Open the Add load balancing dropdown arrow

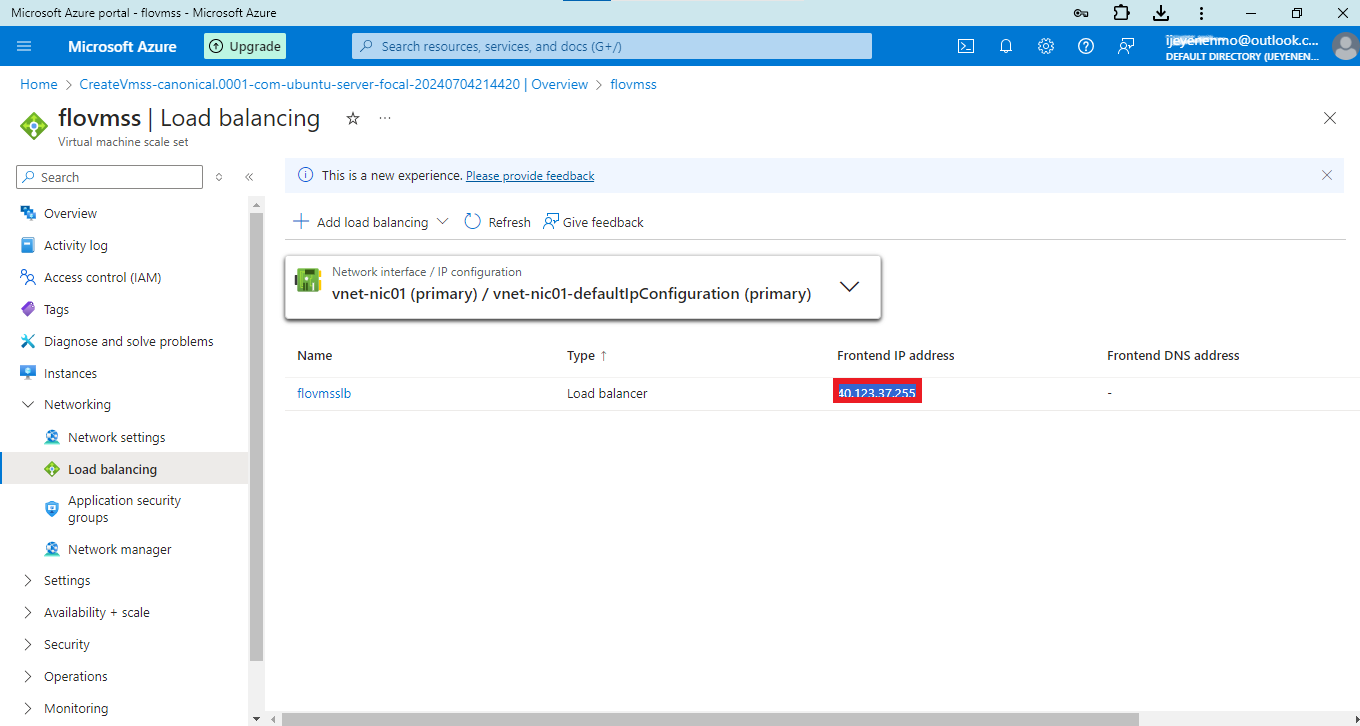tap(443, 222)
